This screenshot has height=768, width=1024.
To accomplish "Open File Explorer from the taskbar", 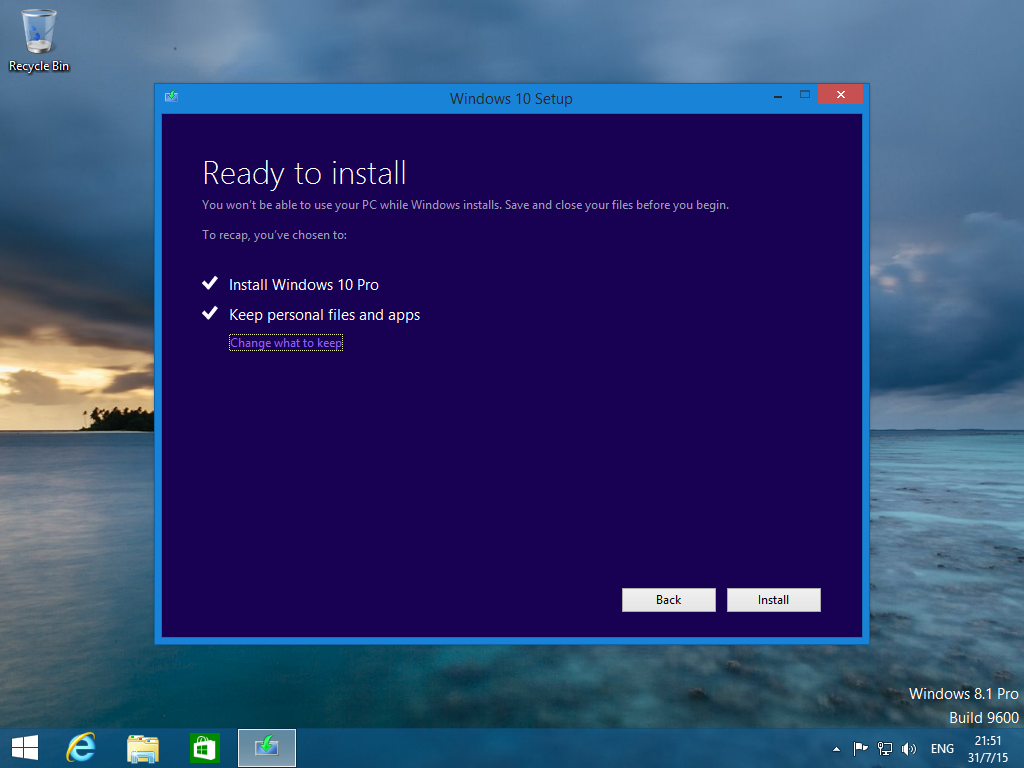I will 143,748.
